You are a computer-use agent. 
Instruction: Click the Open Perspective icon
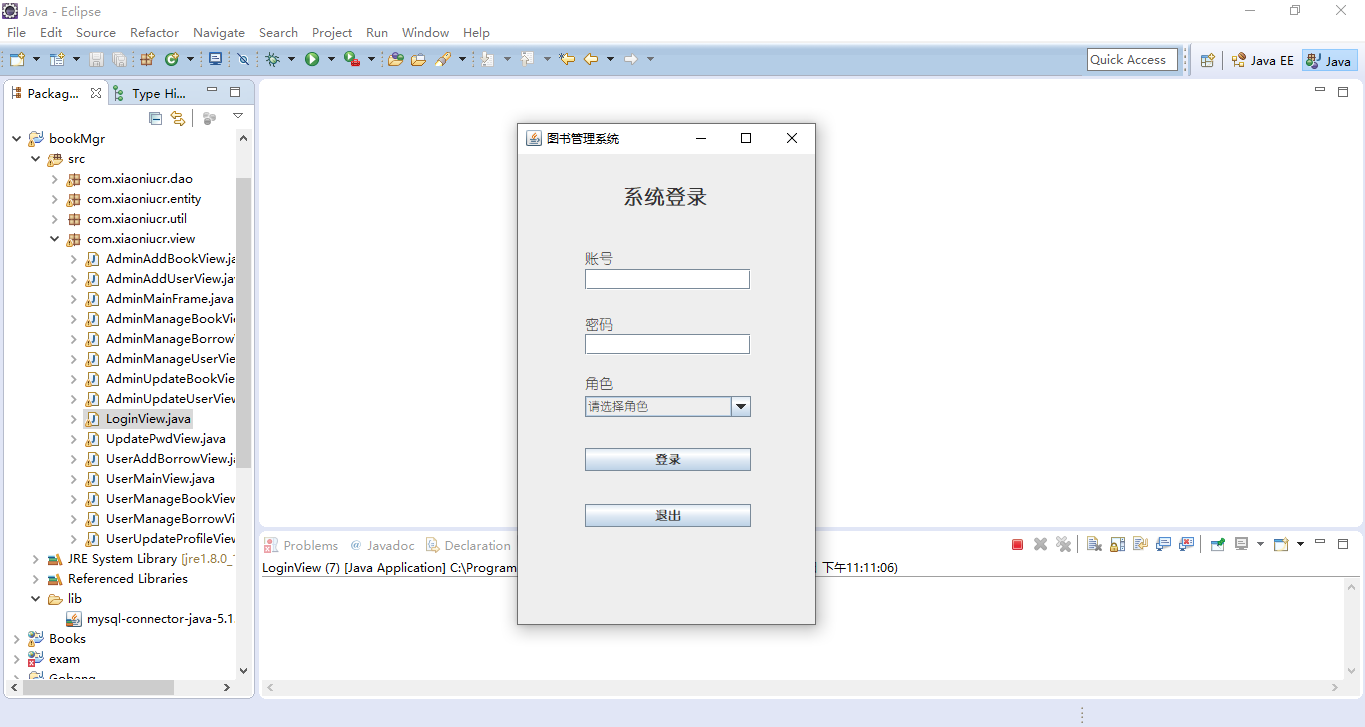tap(1207, 60)
